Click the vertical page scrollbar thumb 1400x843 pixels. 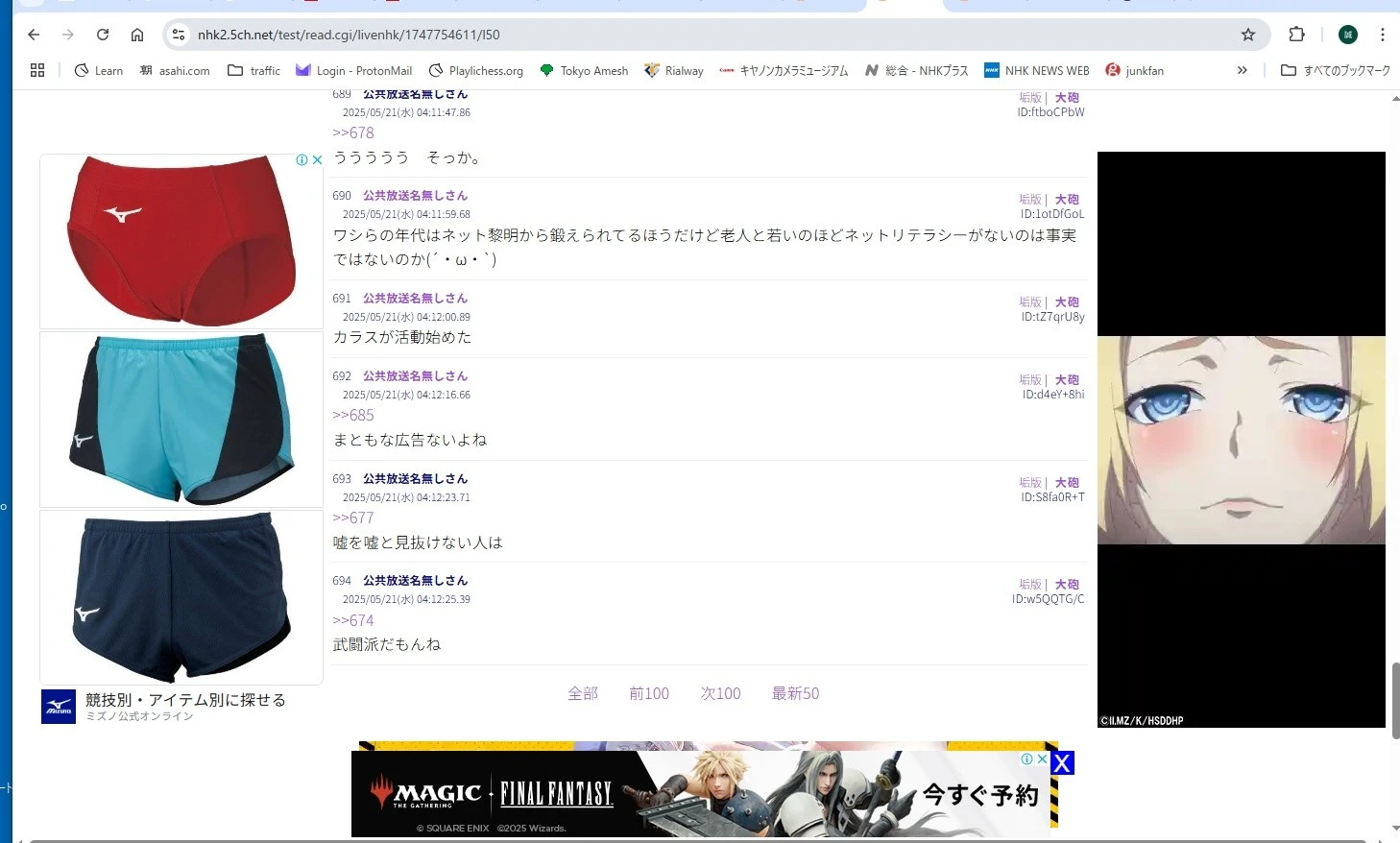1395,700
